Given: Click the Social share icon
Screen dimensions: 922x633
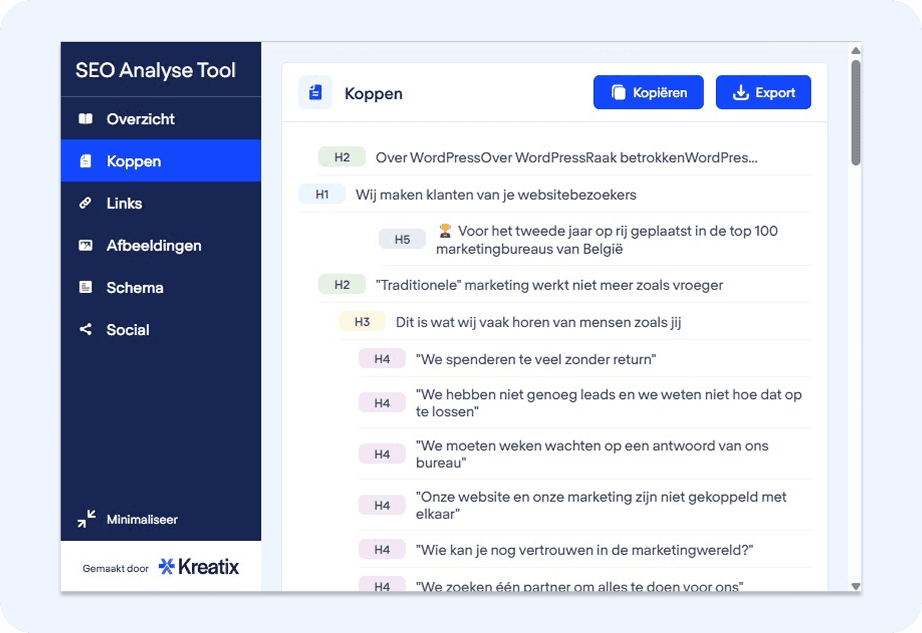Looking at the screenshot, I should [x=85, y=329].
